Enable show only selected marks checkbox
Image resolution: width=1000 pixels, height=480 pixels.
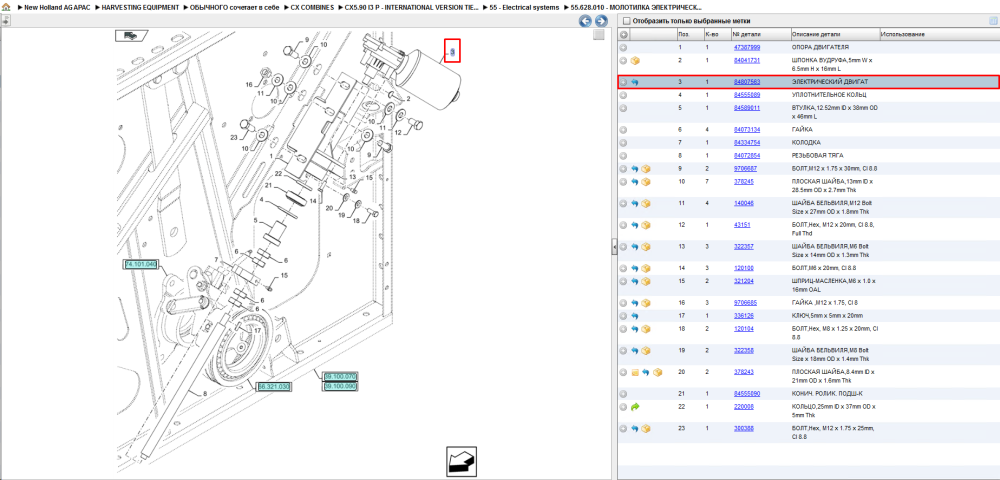pos(626,21)
